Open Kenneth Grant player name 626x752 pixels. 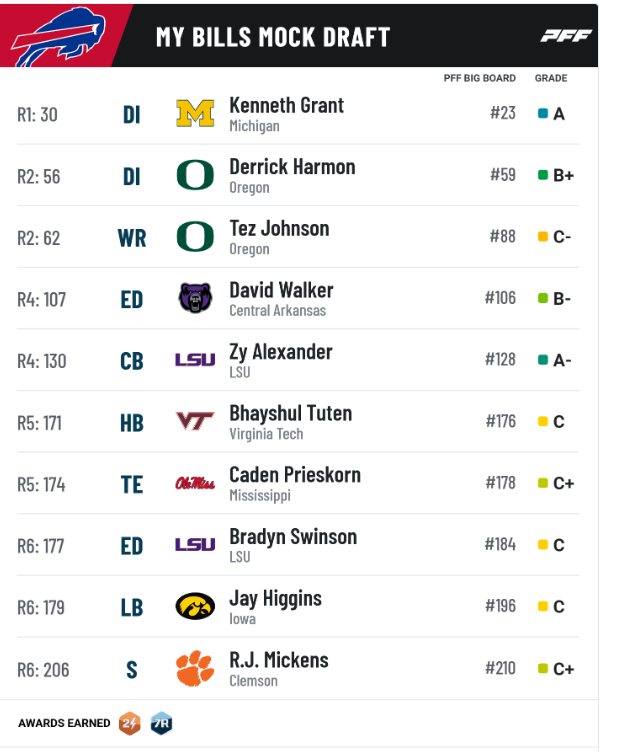click(286, 106)
